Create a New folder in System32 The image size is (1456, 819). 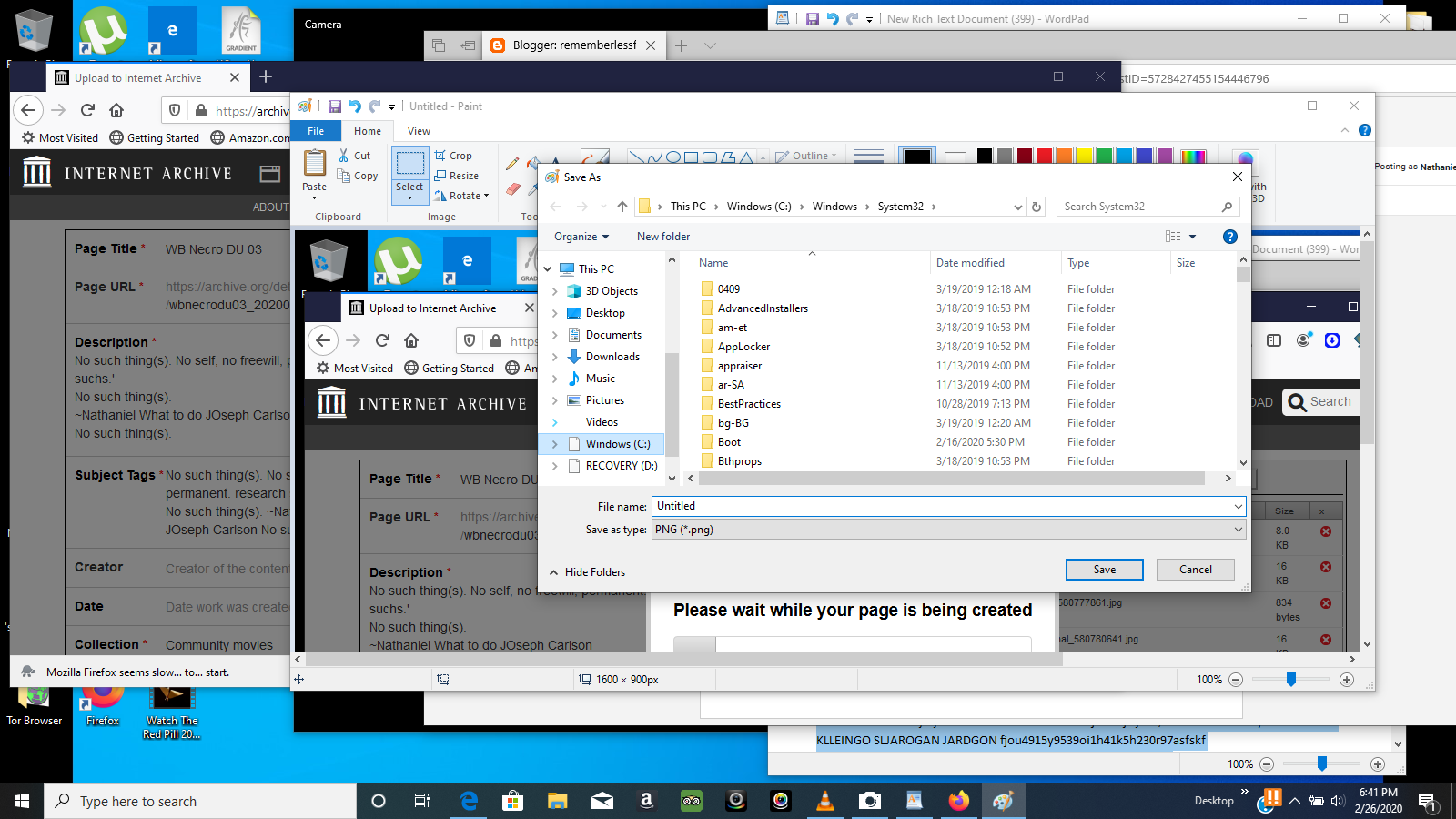pyautogui.click(x=663, y=237)
